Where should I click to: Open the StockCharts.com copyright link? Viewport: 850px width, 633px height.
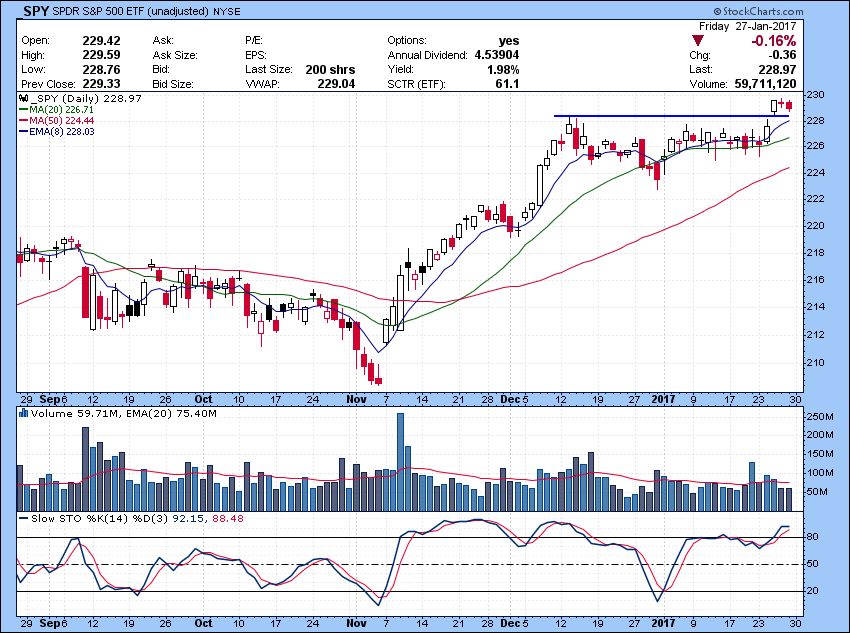[758, 11]
